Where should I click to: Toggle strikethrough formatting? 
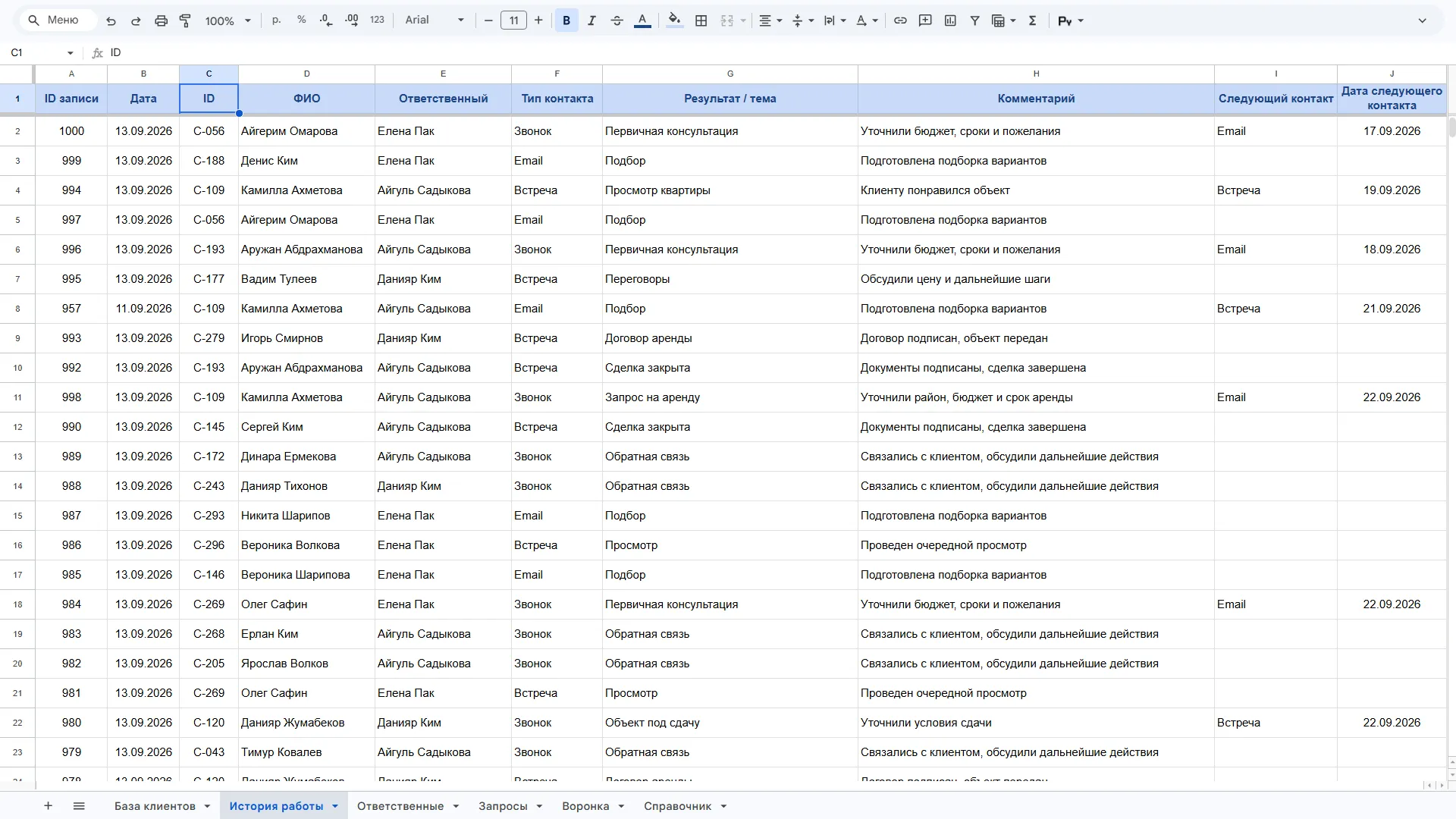(617, 20)
